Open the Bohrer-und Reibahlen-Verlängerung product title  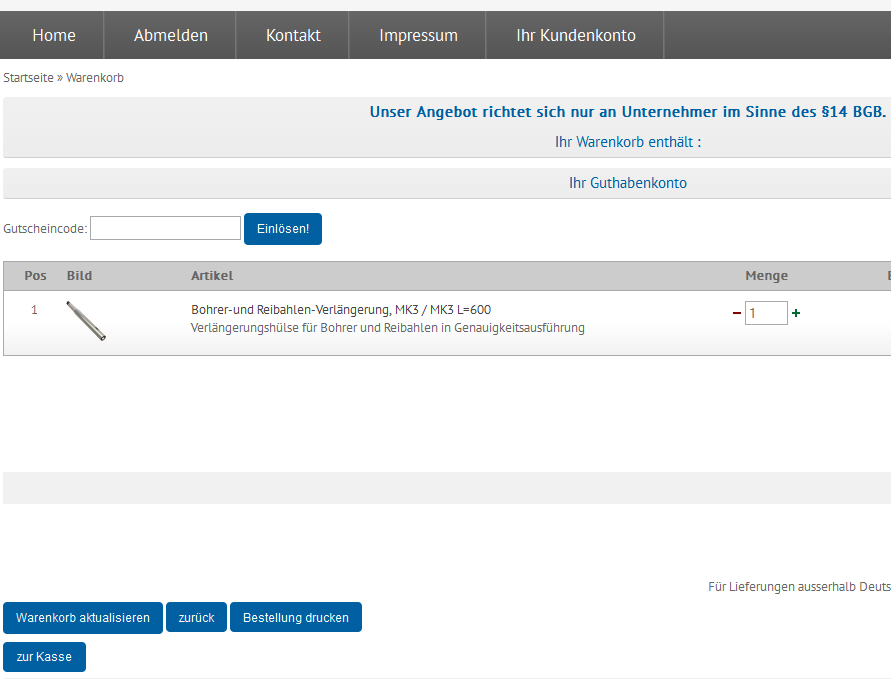pyautogui.click(x=341, y=310)
